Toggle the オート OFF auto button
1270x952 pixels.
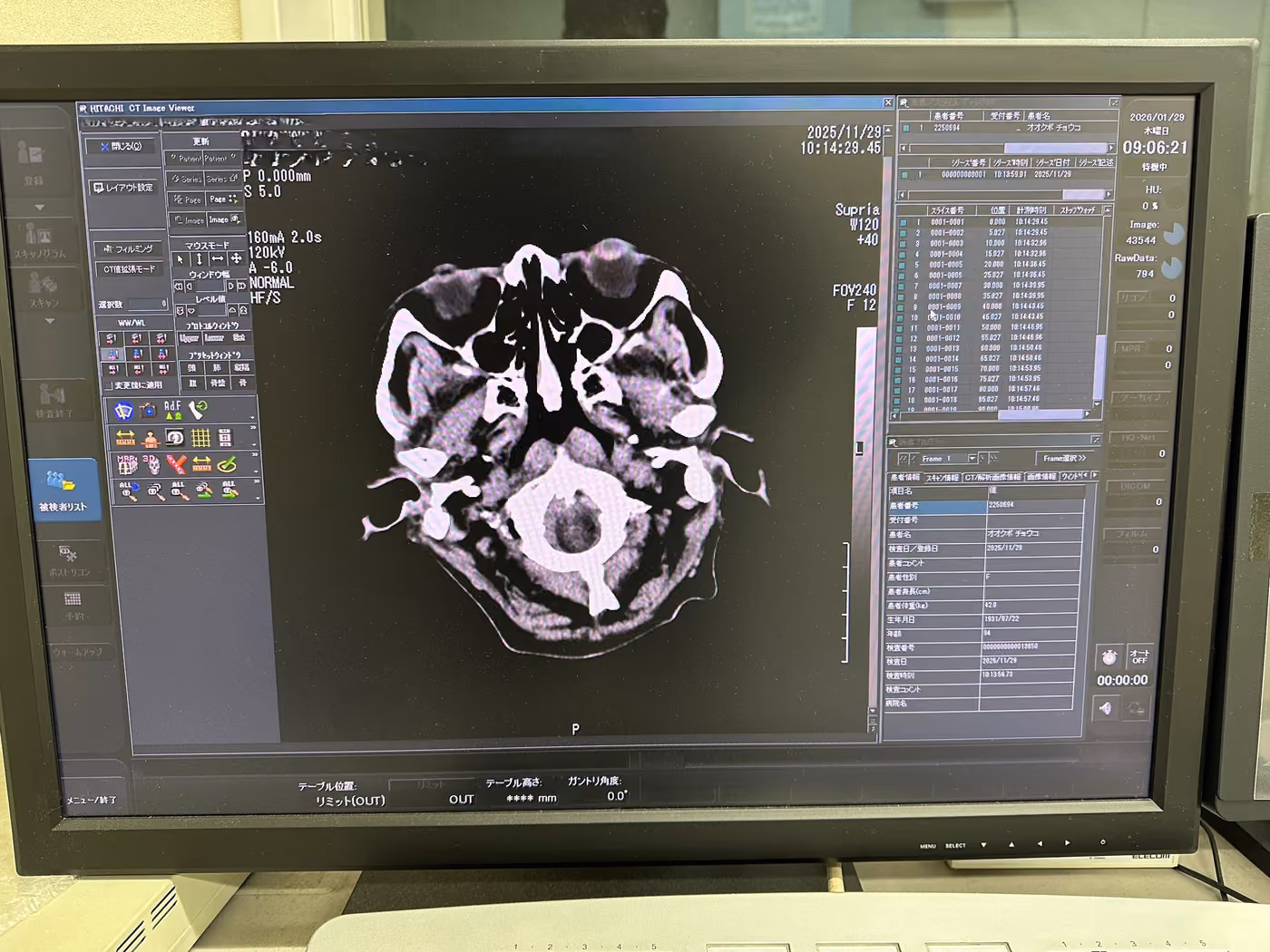pyautogui.click(x=1139, y=656)
